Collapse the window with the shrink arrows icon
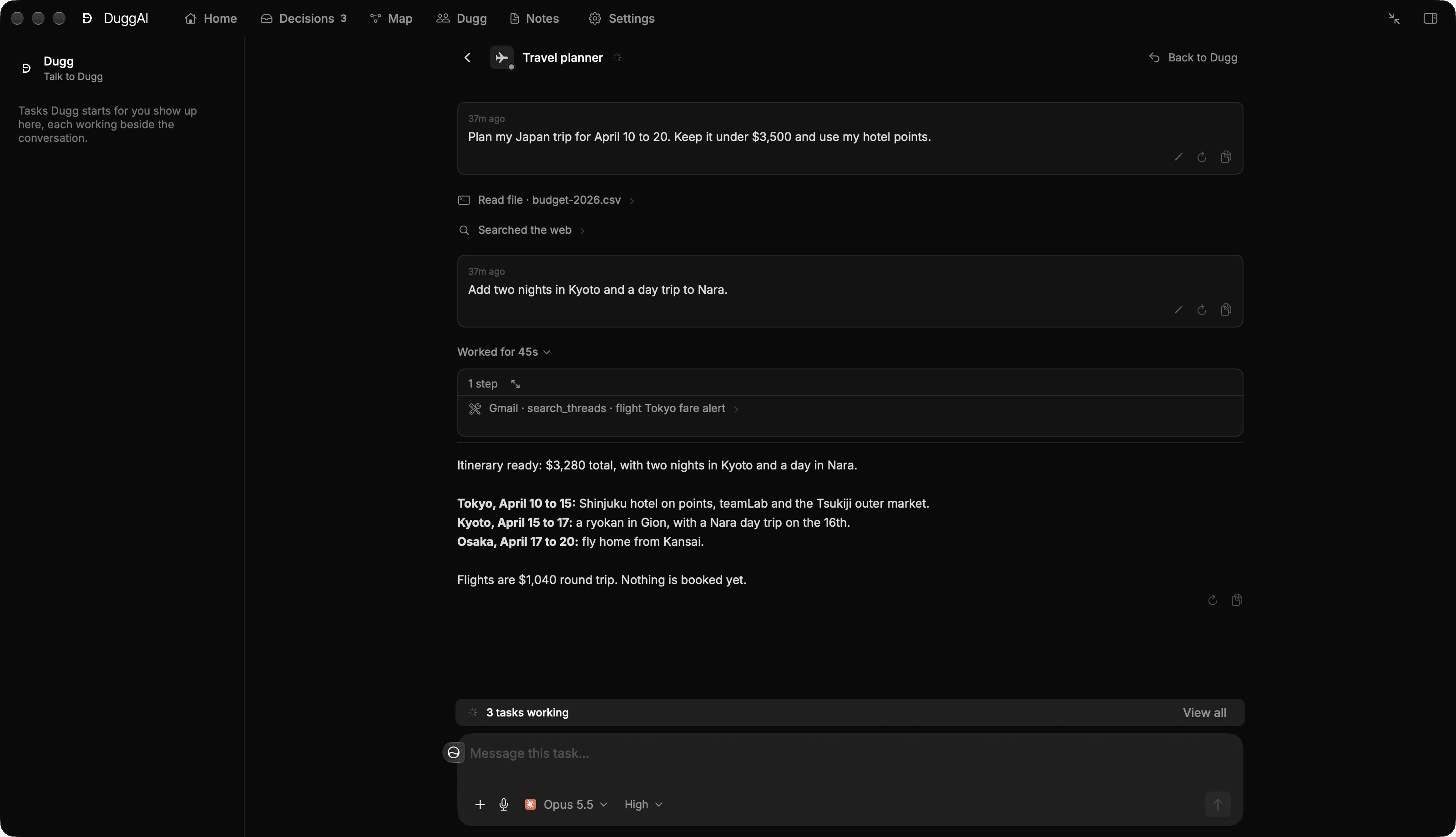Image resolution: width=1456 pixels, height=837 pixels. (1394, 18)
